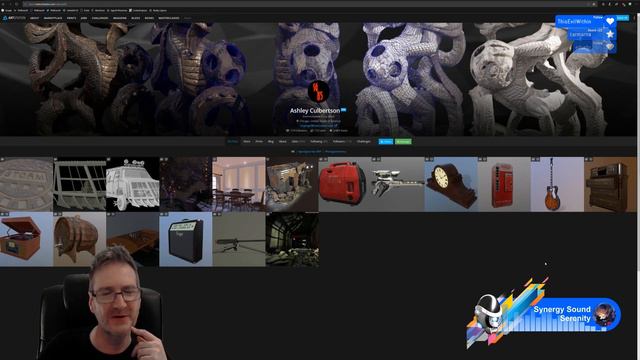This screenshot has width=640, height=360.
Task: Open the sci-fi gun model thumbnail
Action: tap(398, 184)
